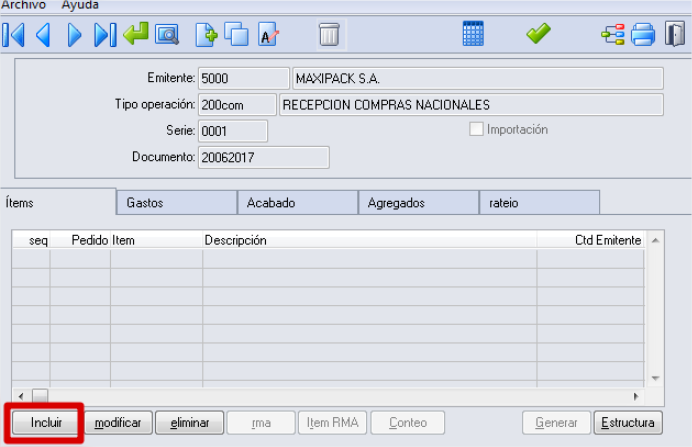Click the exit door icon

coord(675,34)
